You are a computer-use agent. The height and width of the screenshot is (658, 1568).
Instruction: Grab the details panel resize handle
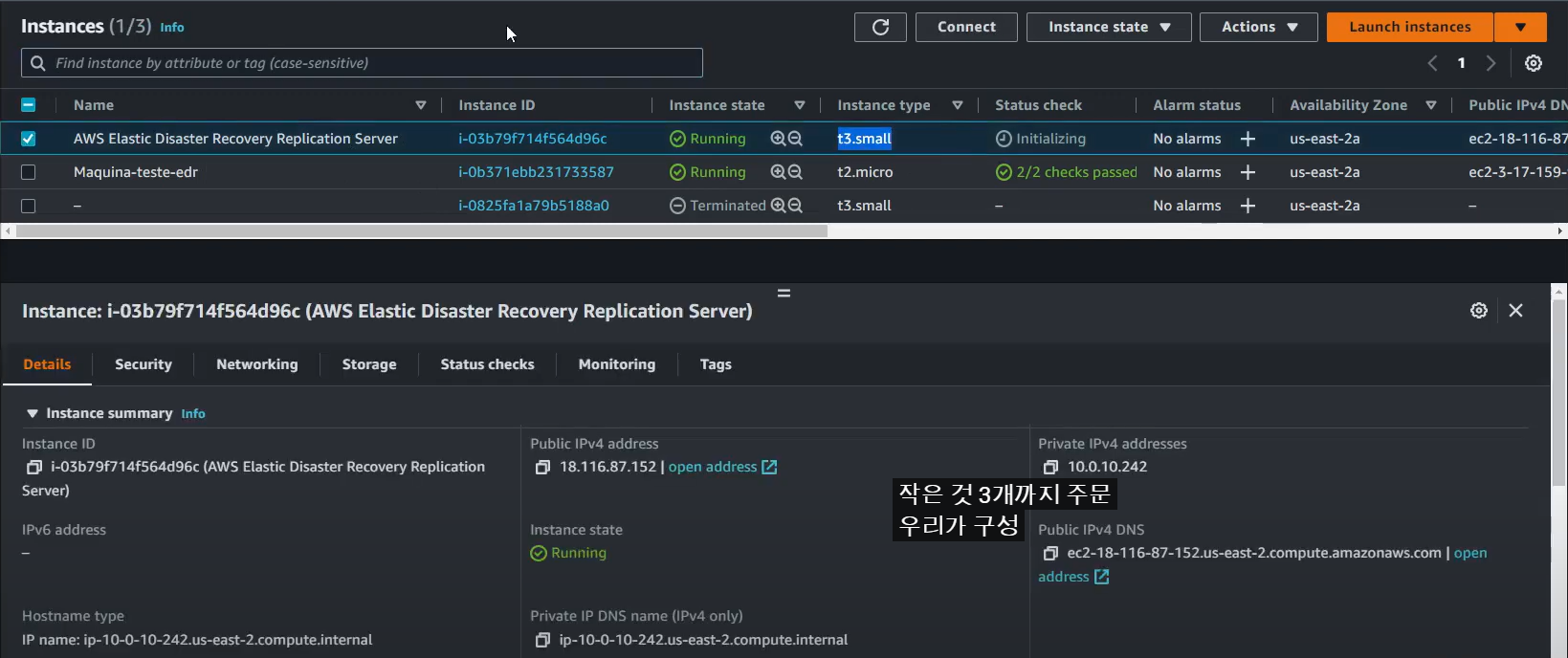click(x=784, y=293)
